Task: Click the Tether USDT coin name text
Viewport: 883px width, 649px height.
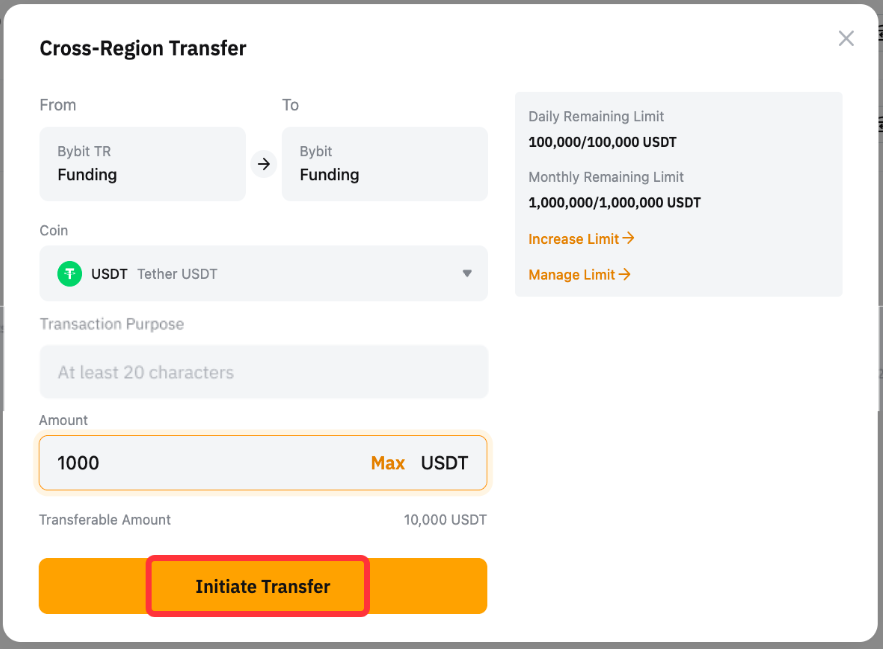Action: tap(177, 274)
